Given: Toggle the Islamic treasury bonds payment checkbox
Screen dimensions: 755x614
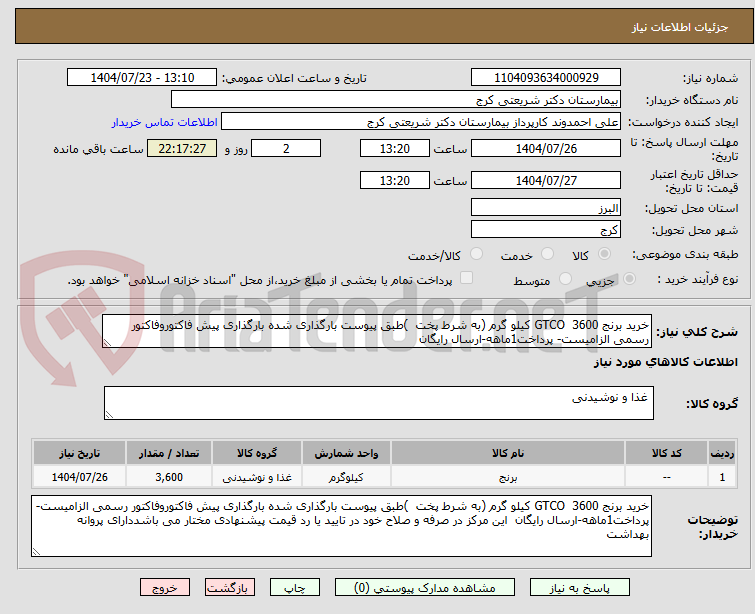Looking at the screenshot, I should [x=466, y=278].
